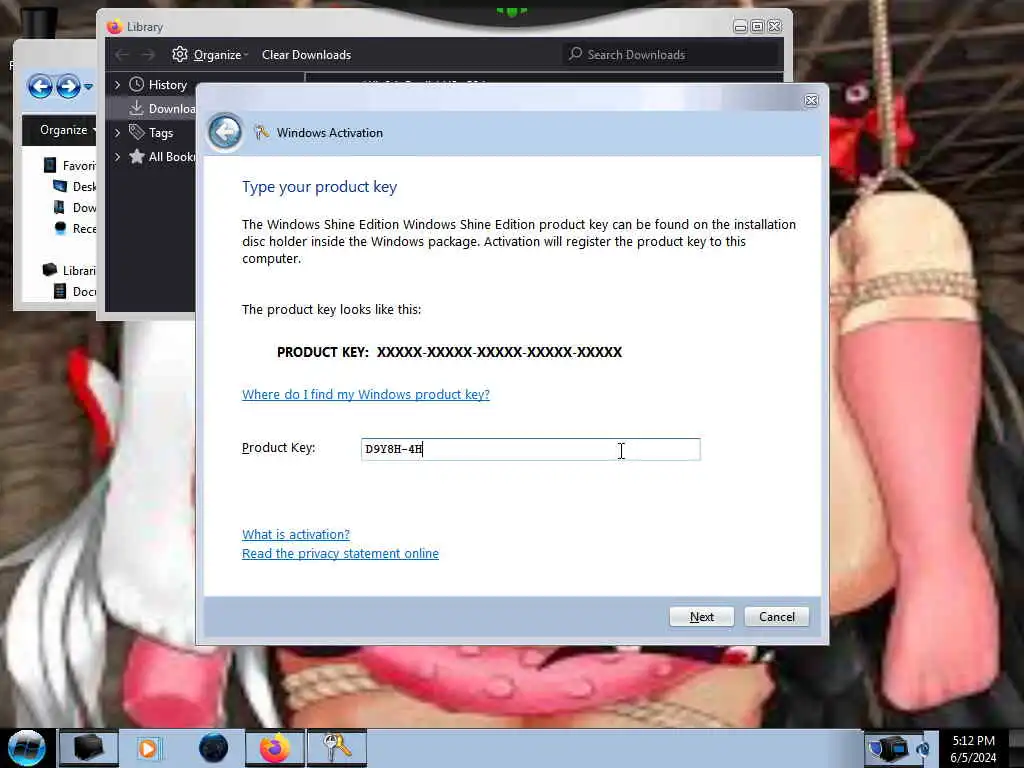
Task: Select History in the Library sidebar
Action: point(167,85)
